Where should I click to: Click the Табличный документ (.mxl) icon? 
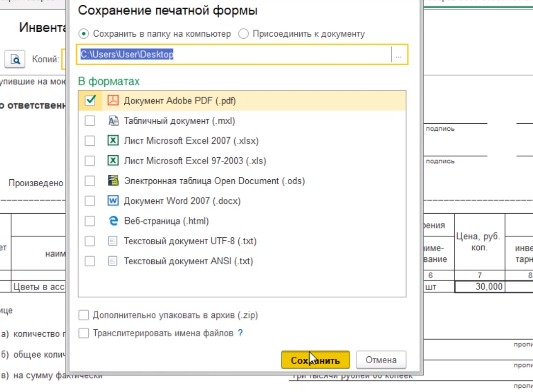[113, 120]
